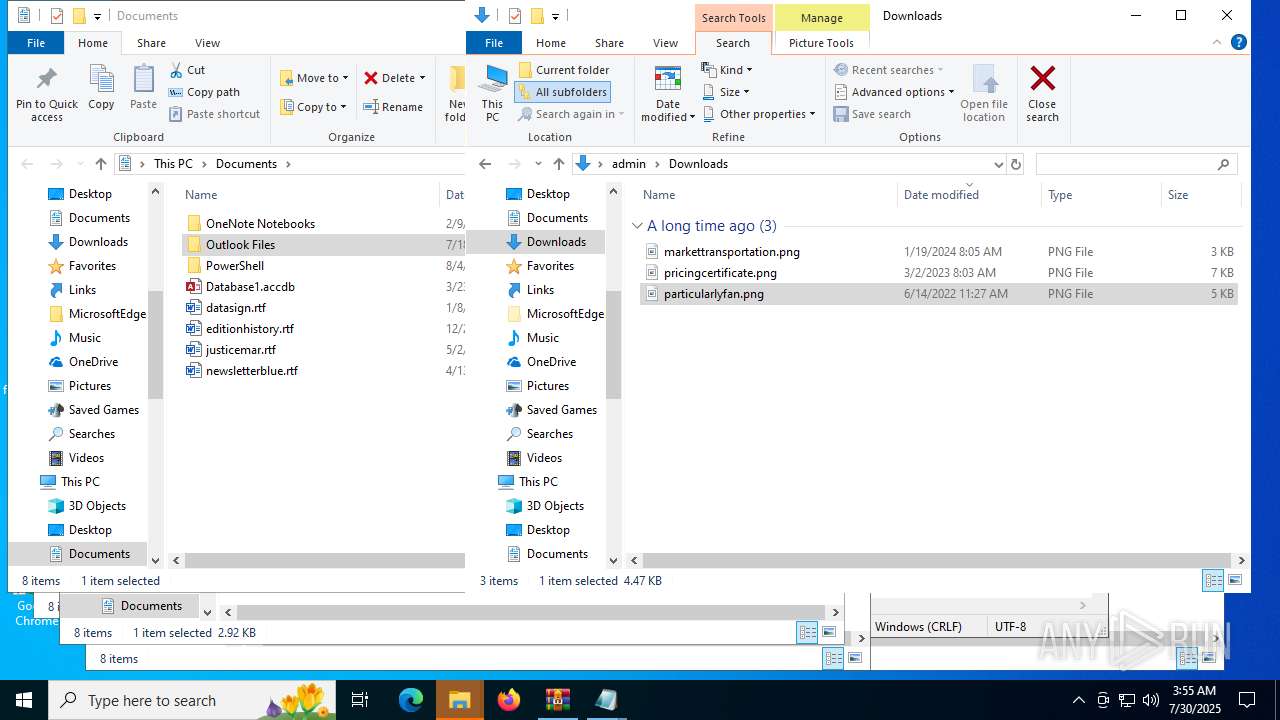The image size is (1280, 720).
Task: Open Date modified filter dropdown
Action: tap(668, 94)
